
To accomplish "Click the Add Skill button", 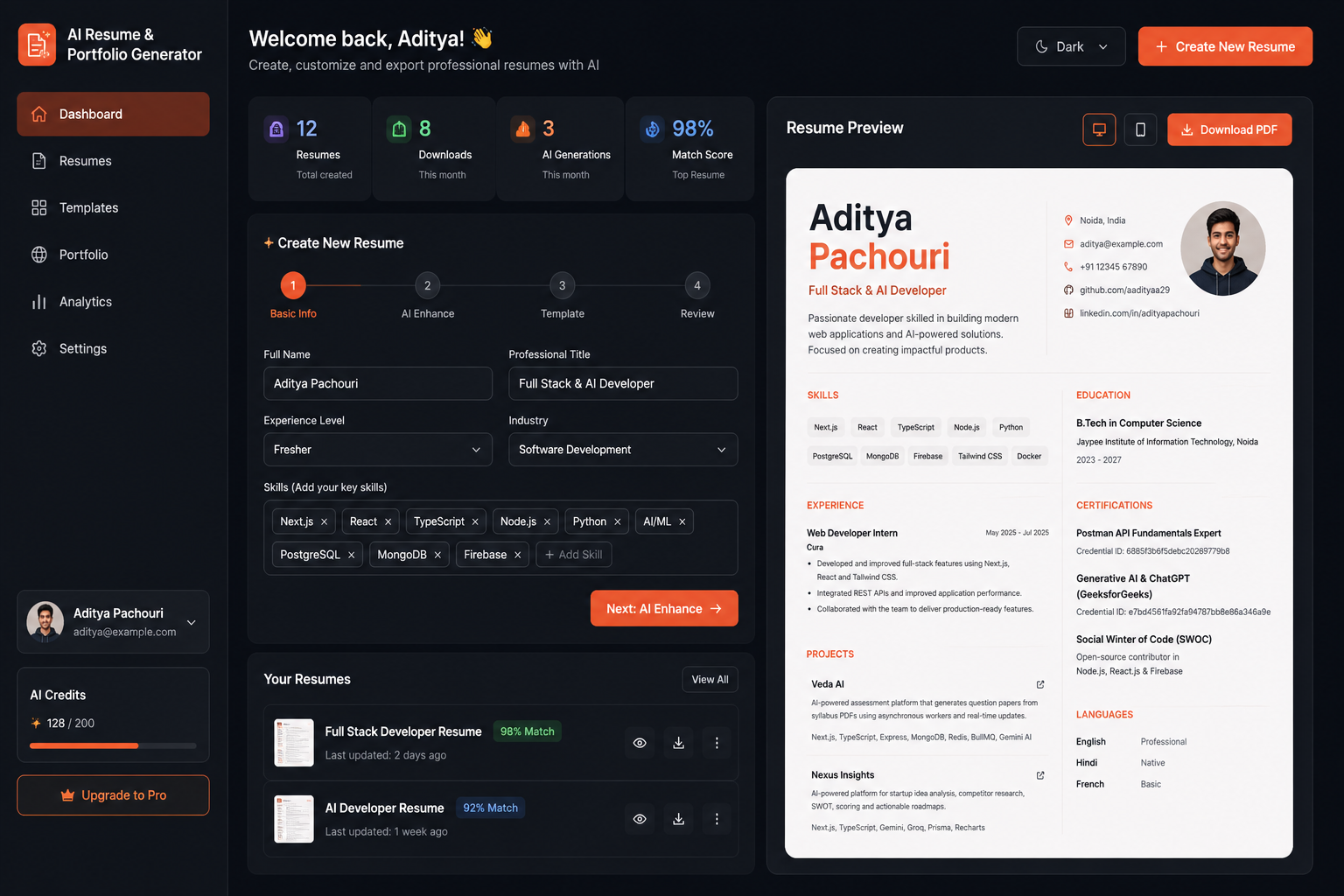I will [x=574, y=555].
